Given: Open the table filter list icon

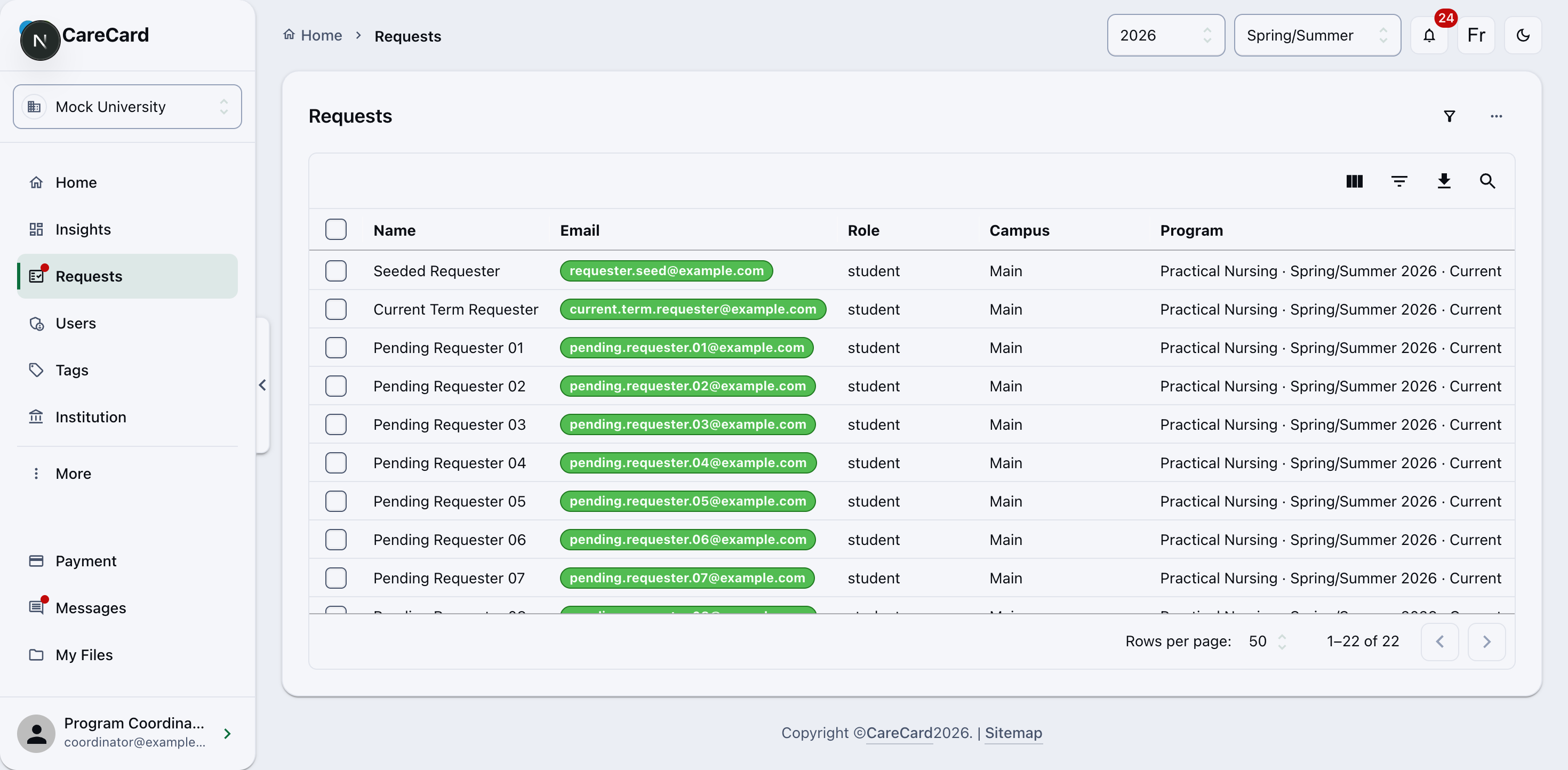Looking at the screenshot, I should click(1399, 181).
